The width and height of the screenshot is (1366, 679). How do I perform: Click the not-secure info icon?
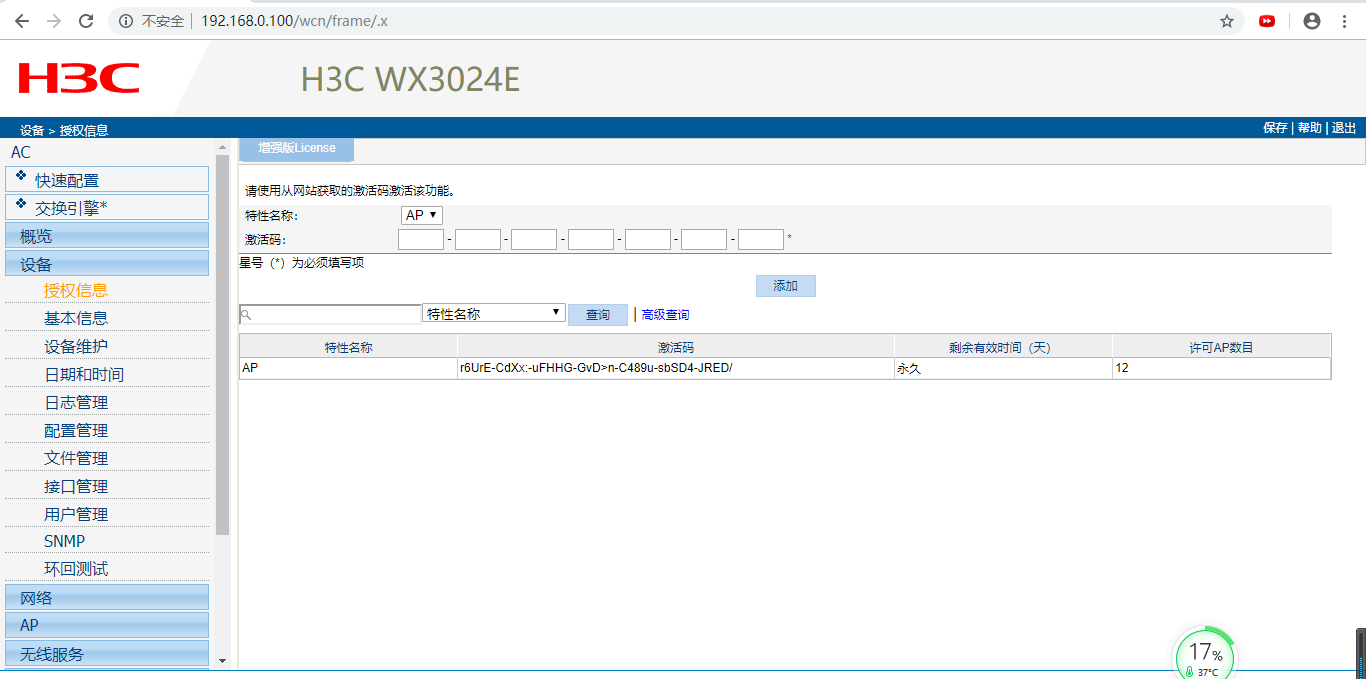125,21
